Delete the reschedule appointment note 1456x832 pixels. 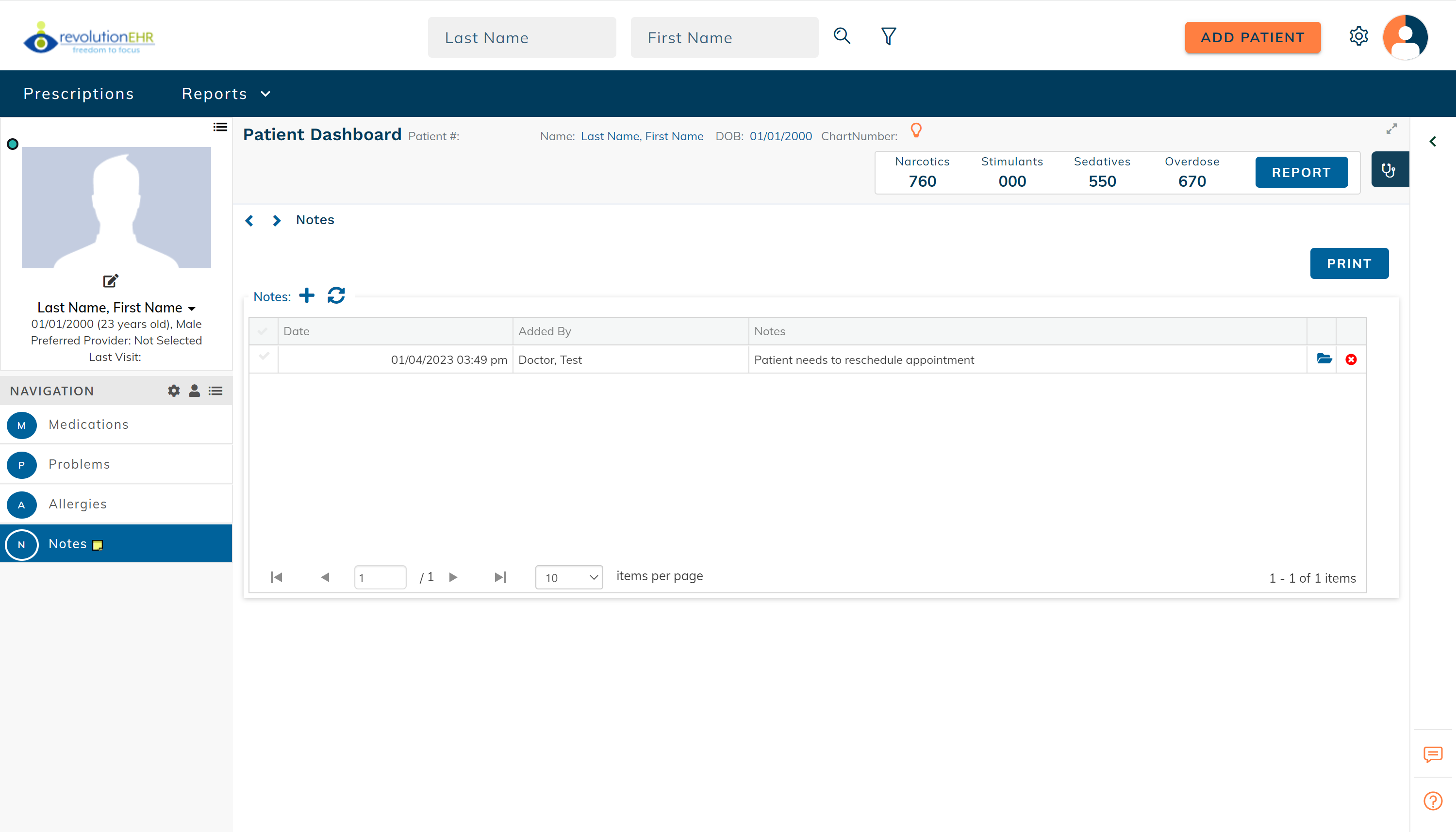(x=1351, y=359)
